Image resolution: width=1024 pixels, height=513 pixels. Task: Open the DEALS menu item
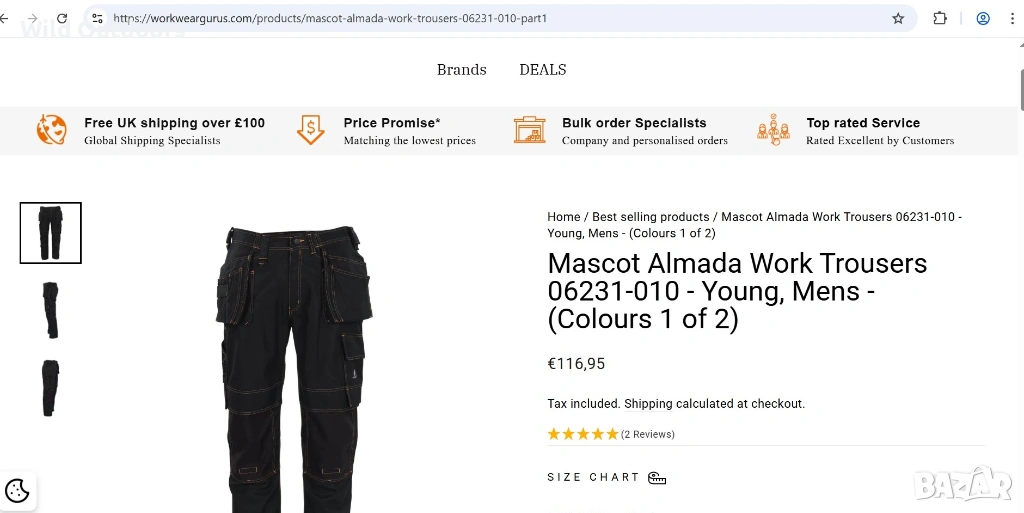(x=543, y=70)
